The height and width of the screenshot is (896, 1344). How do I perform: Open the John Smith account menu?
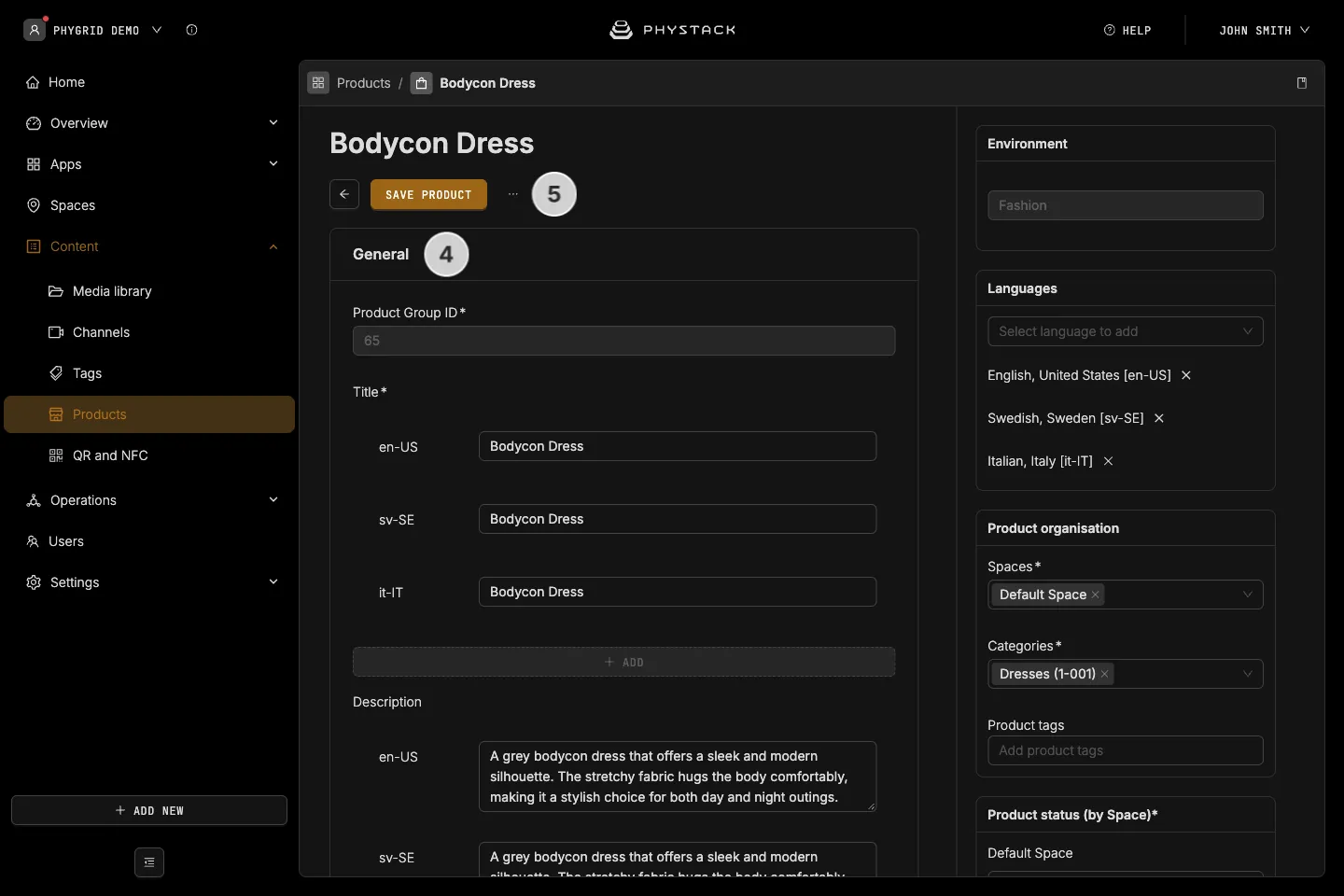pos(1264,30)
